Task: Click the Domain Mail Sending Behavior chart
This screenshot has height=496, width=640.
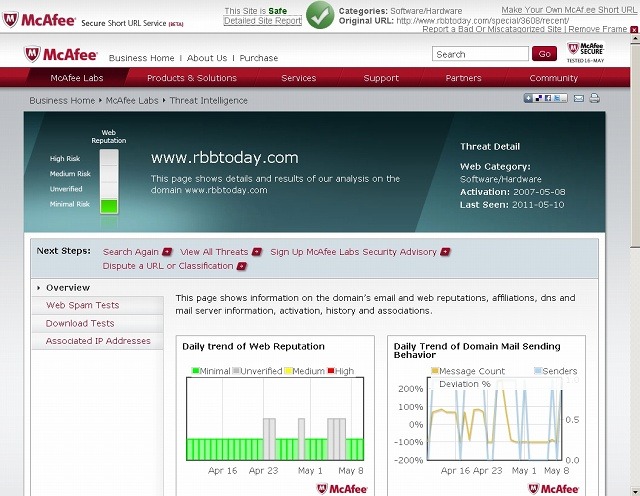Action: click(494, 420)
